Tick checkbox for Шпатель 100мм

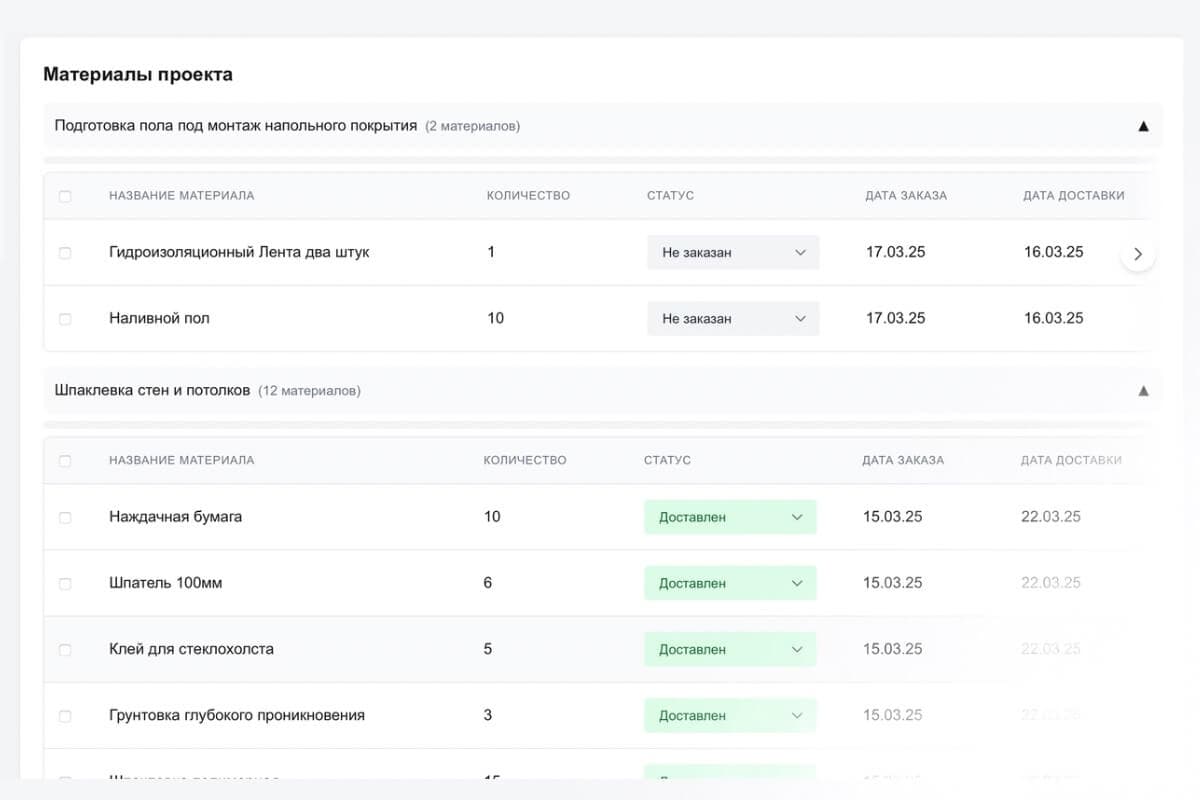[x=65, y=584]
